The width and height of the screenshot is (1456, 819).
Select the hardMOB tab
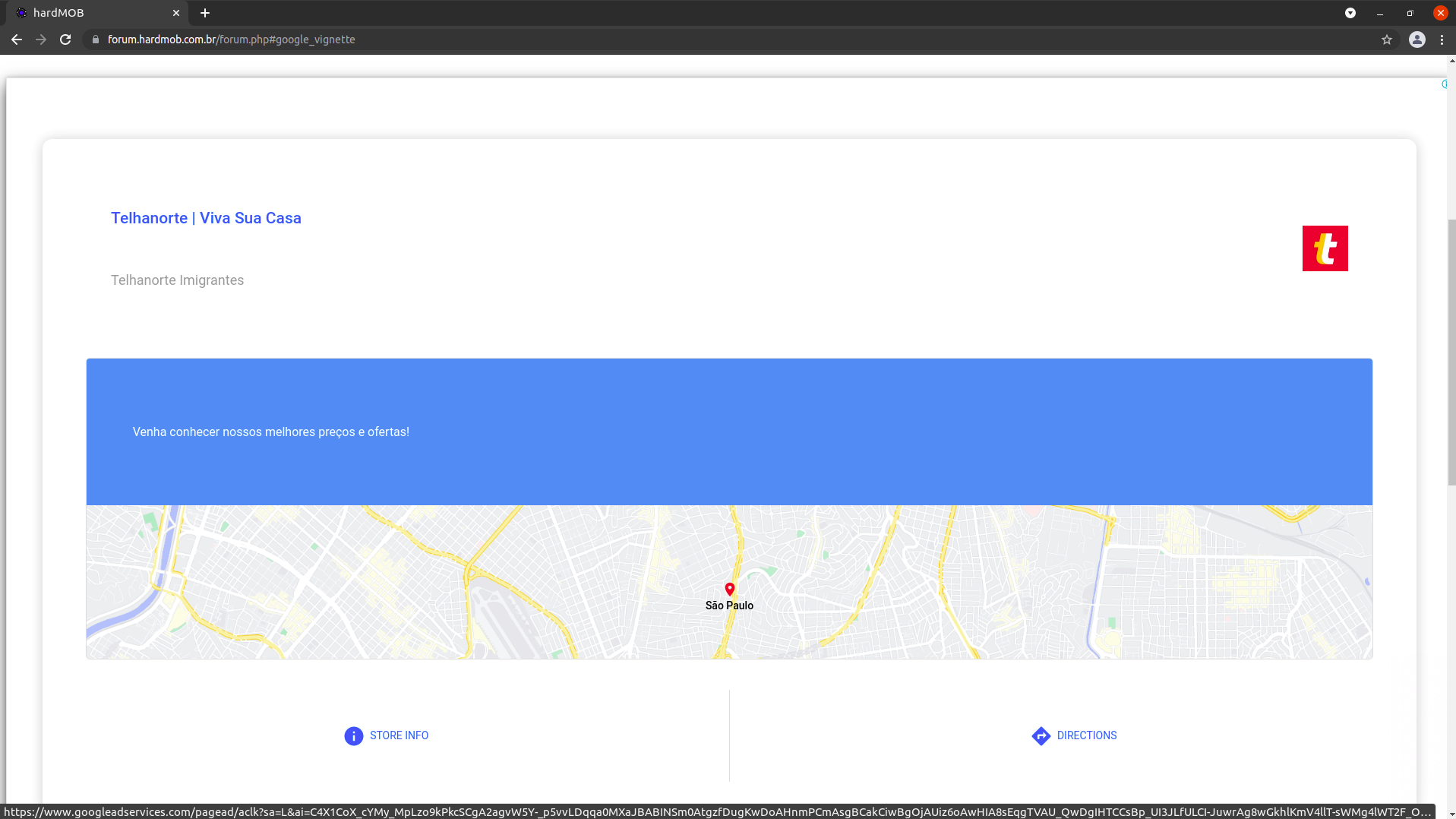click(x=97, y=13)
